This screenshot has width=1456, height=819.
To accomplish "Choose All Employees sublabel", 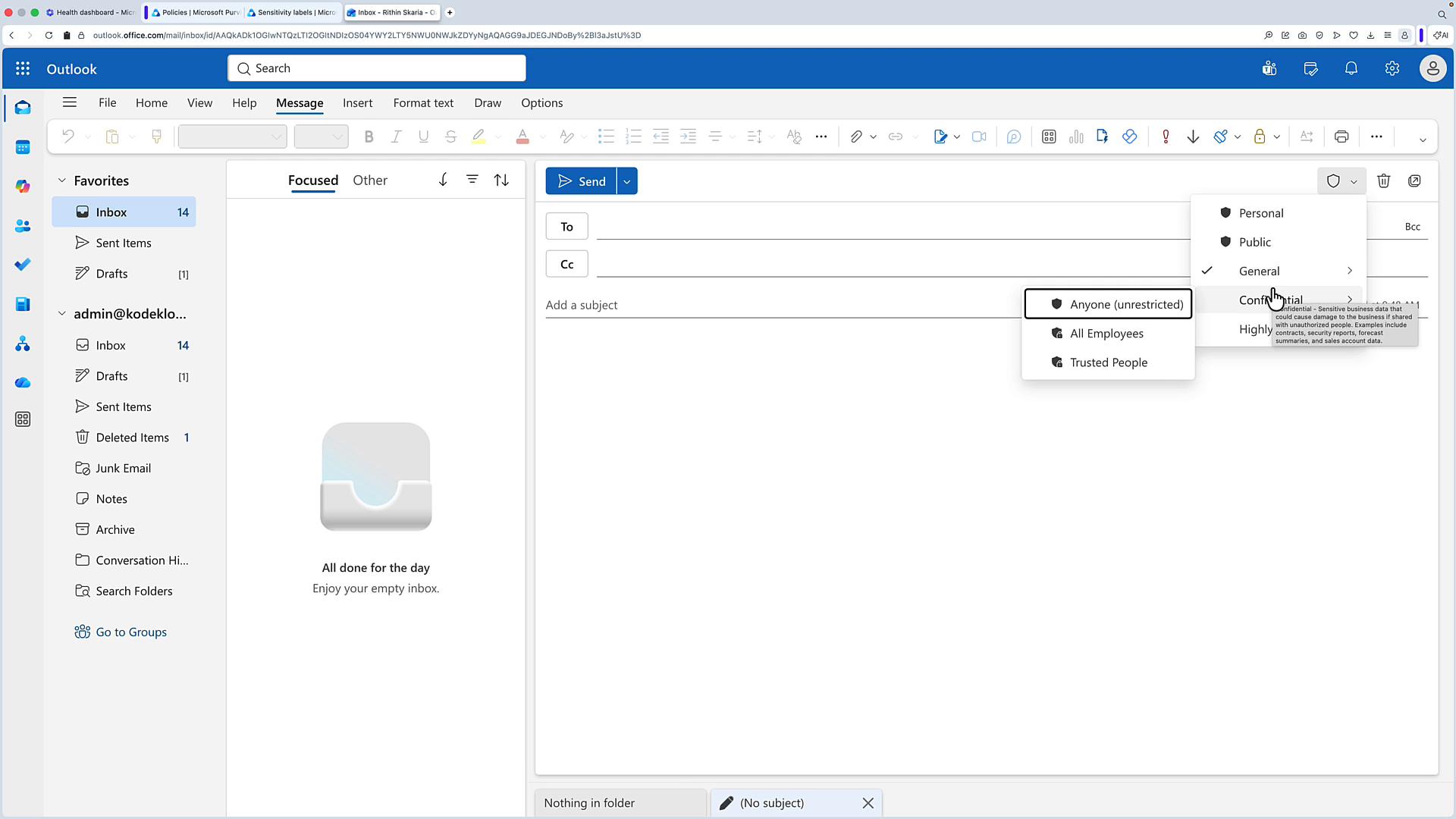I will (x=1108, y=334).
